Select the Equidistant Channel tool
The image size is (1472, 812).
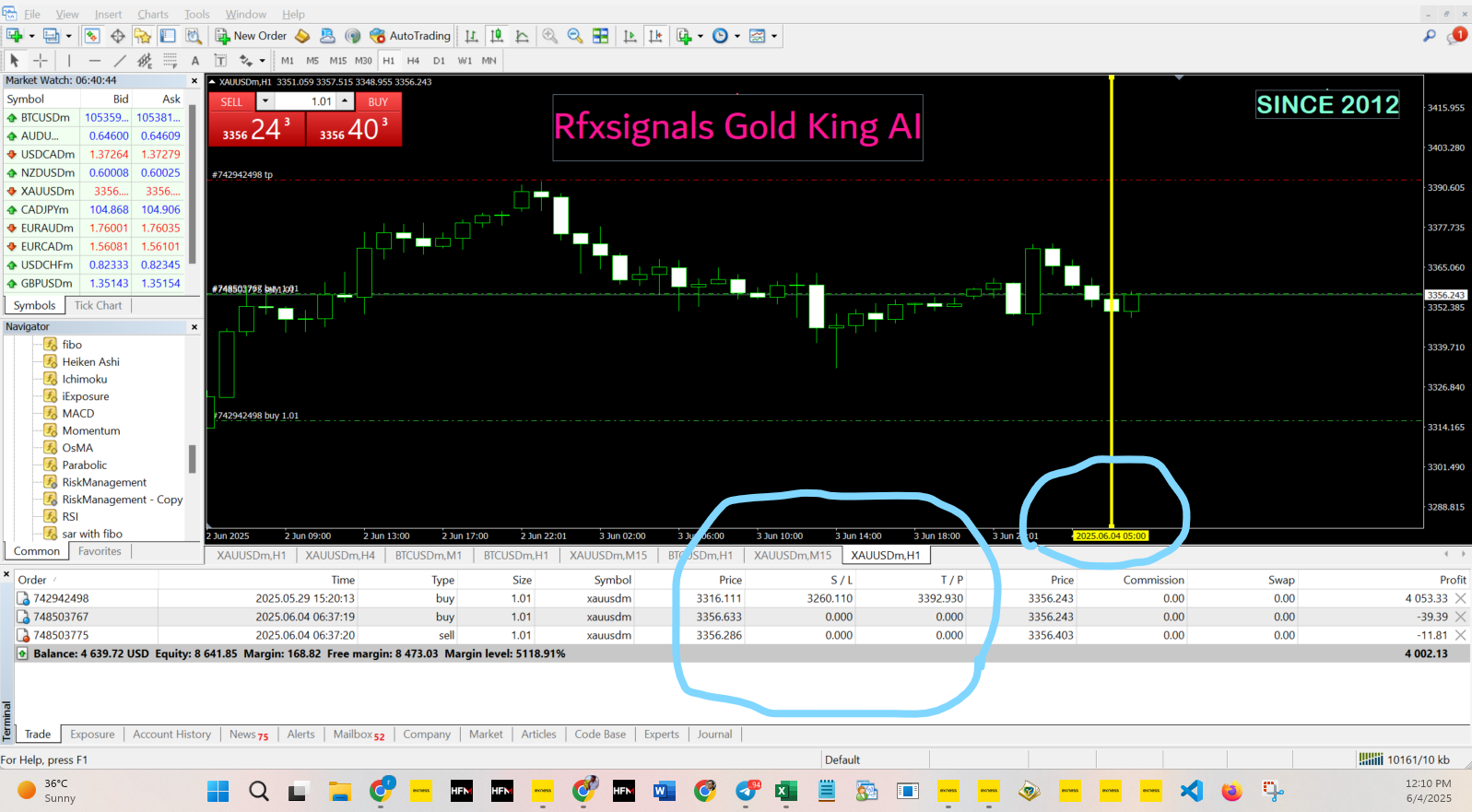pos(145,61)
